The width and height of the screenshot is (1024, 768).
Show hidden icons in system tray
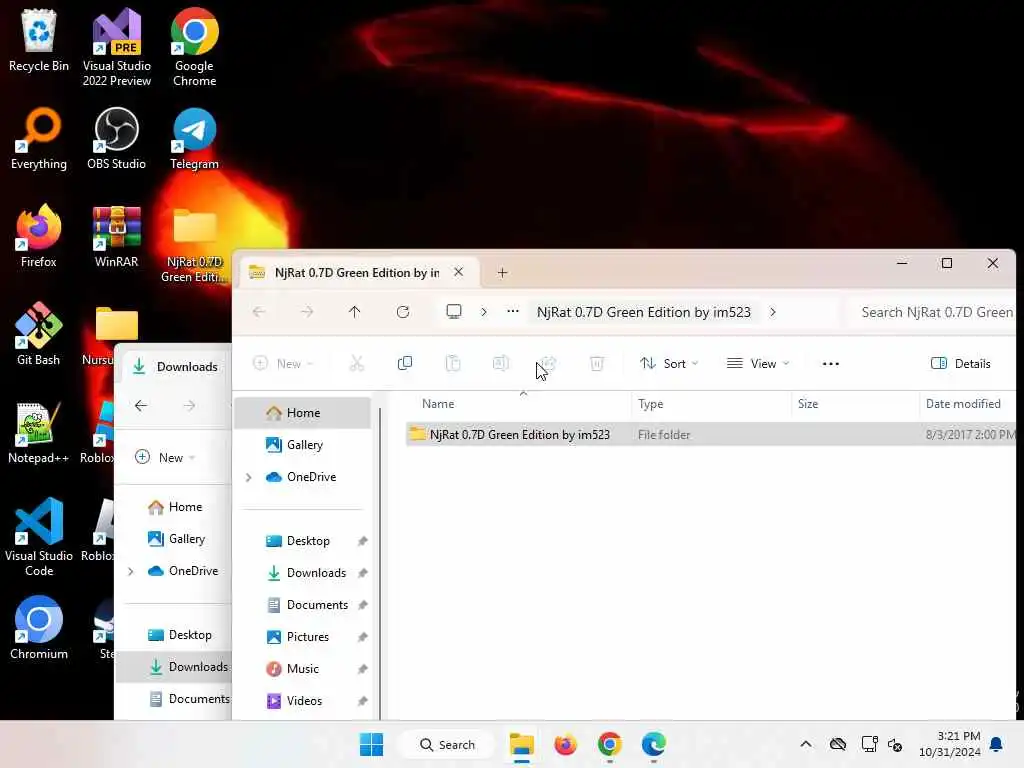click(x=806, y=744)
